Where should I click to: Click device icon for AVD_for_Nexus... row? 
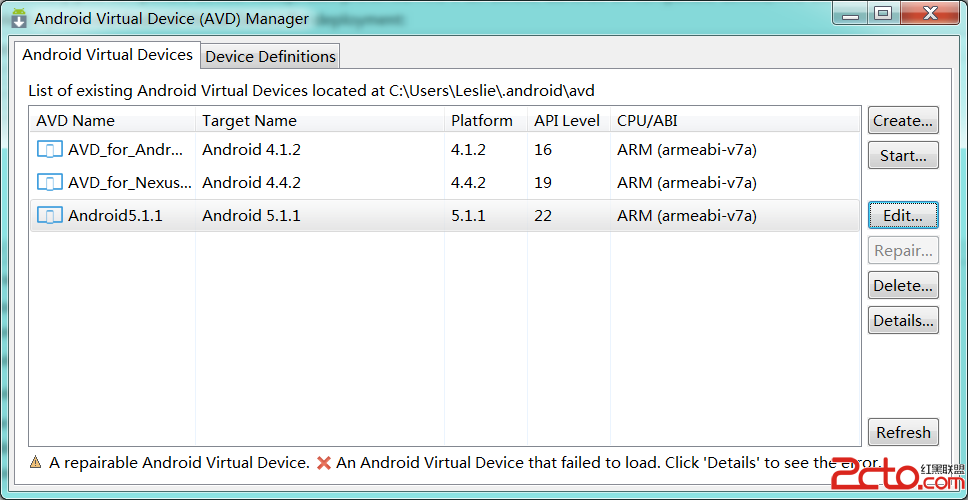pos(50,182)
